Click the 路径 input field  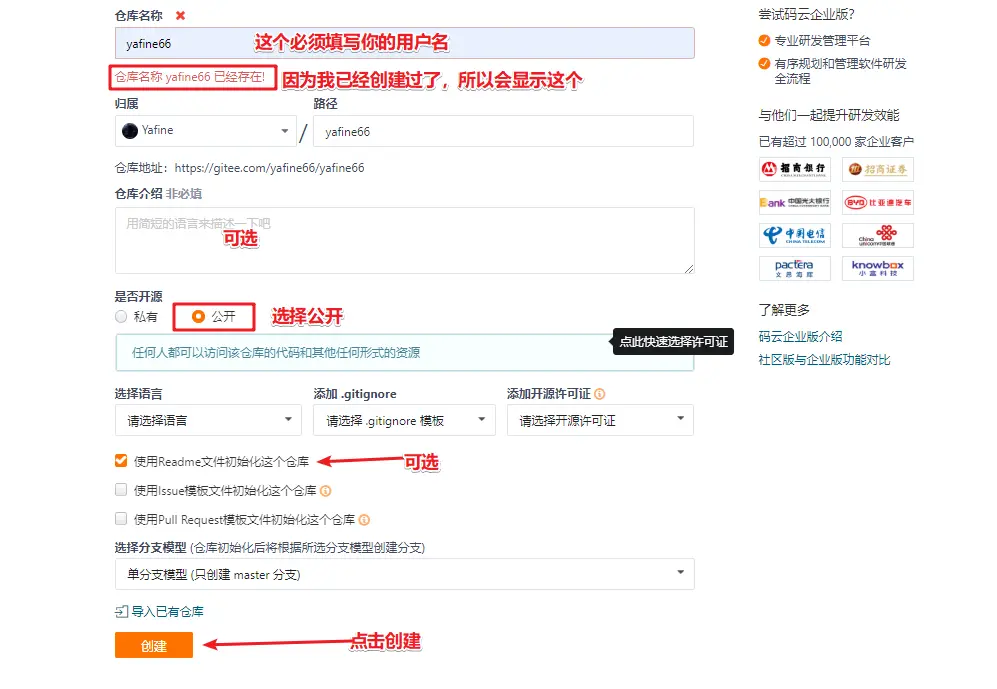[503, 132]
